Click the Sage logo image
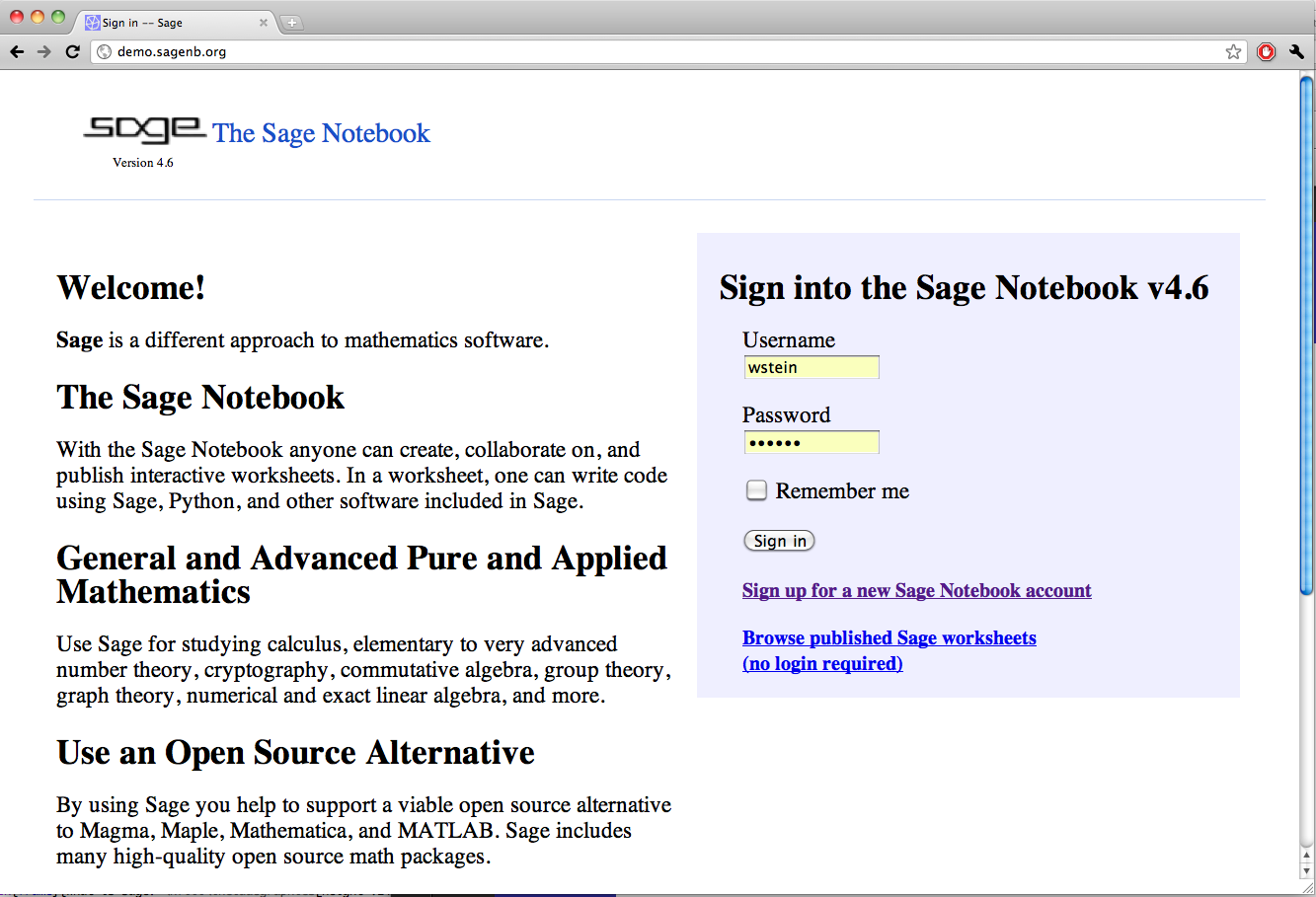This screenshot has height=897, width=1316. click(x=144, y=130)
